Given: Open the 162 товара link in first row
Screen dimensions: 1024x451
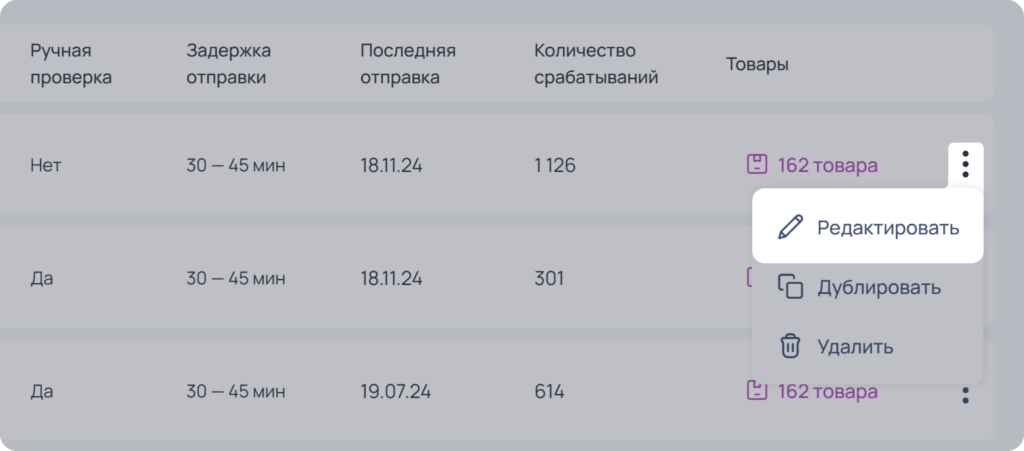Looking at the screenshot, I should [x=827, y=165].
